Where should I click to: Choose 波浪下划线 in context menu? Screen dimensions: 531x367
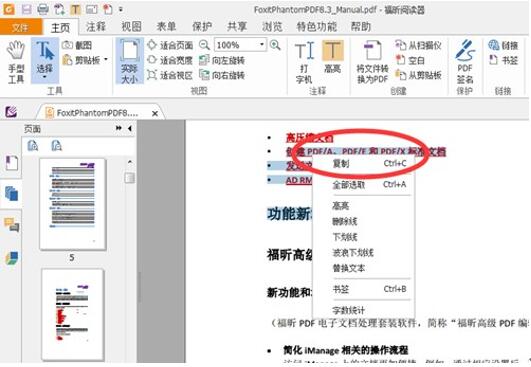pos(363,253)
